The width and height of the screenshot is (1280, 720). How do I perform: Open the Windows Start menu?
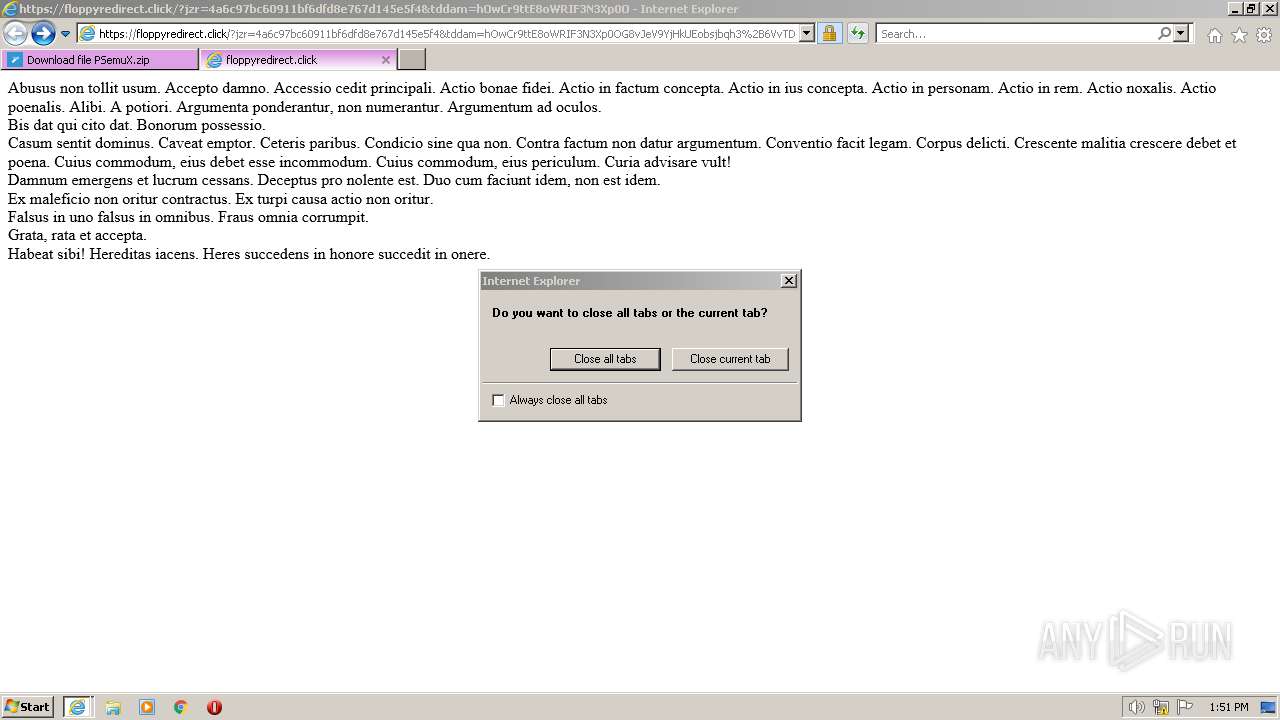pyautogui.click(x=28, y=707)
